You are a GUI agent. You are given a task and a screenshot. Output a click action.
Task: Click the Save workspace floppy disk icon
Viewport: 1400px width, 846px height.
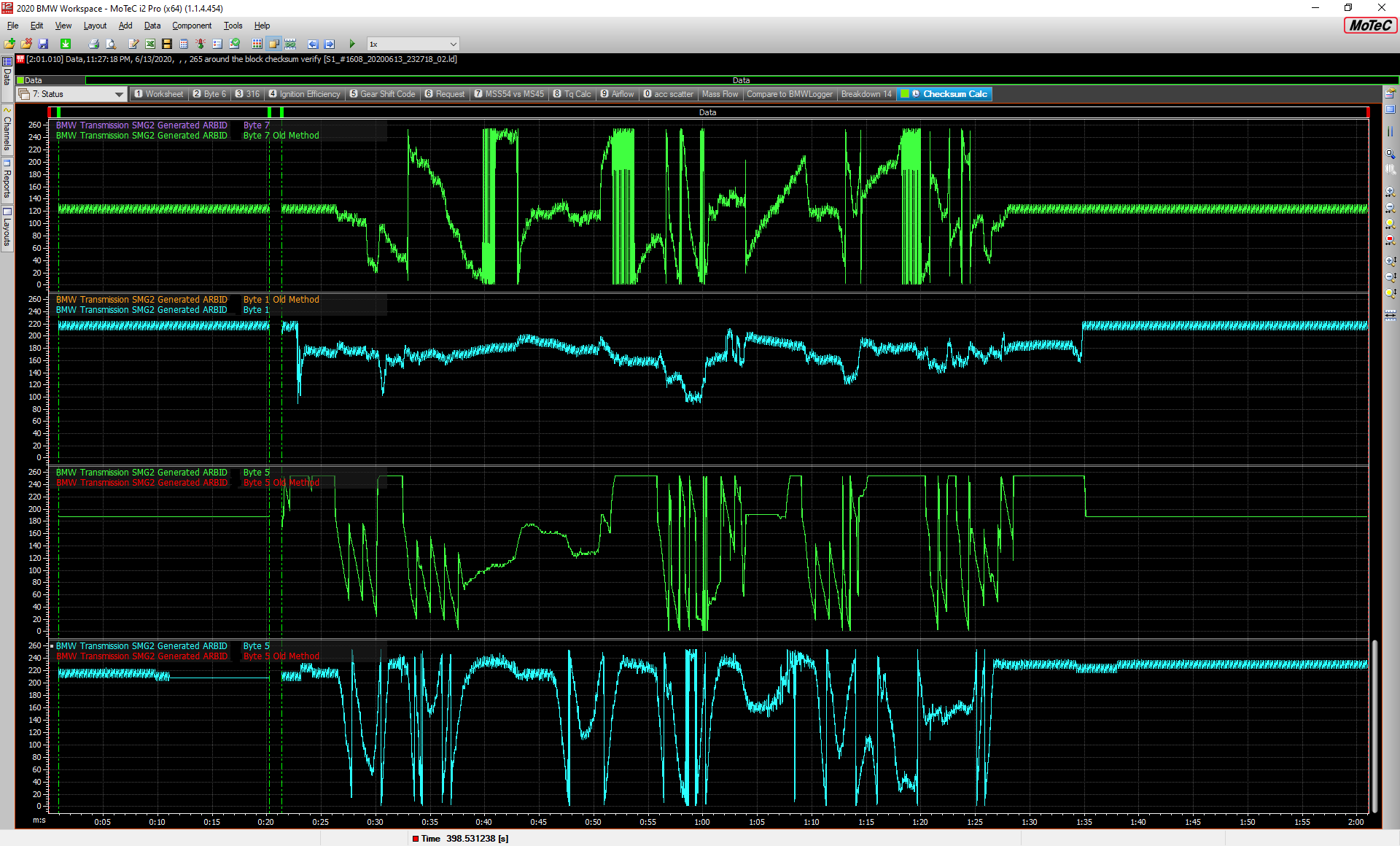[x=43, y=44]
